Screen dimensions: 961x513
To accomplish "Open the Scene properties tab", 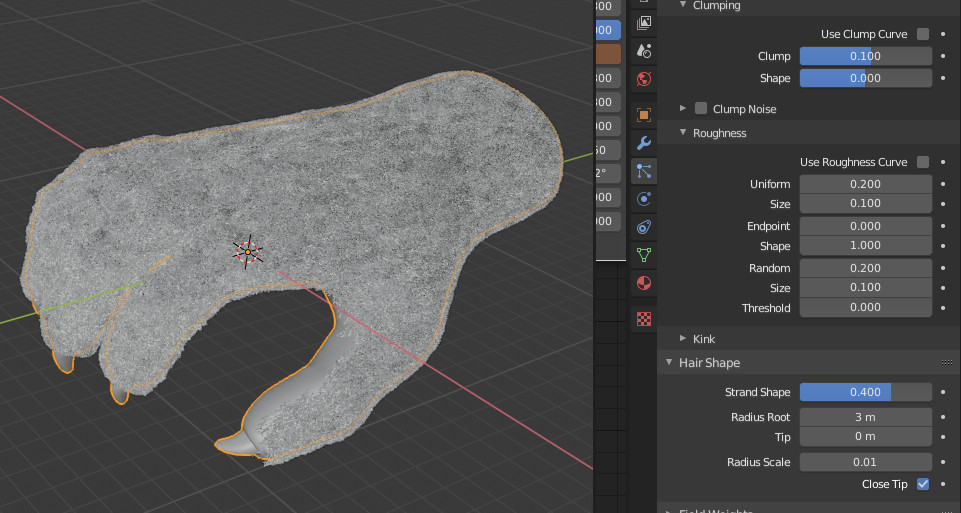I will [644, 51].
